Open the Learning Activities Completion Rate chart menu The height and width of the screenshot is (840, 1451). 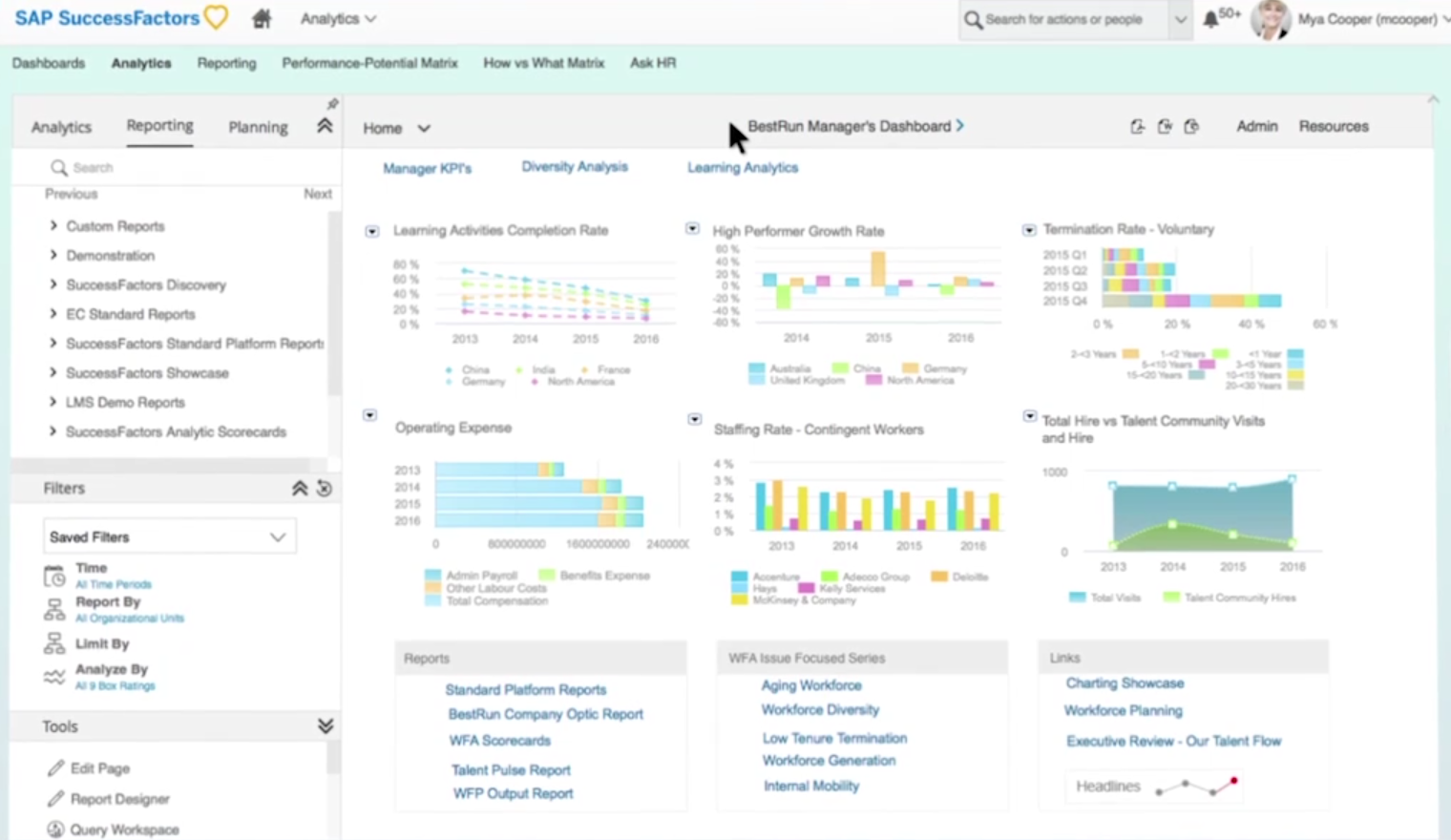pos(370,230)
